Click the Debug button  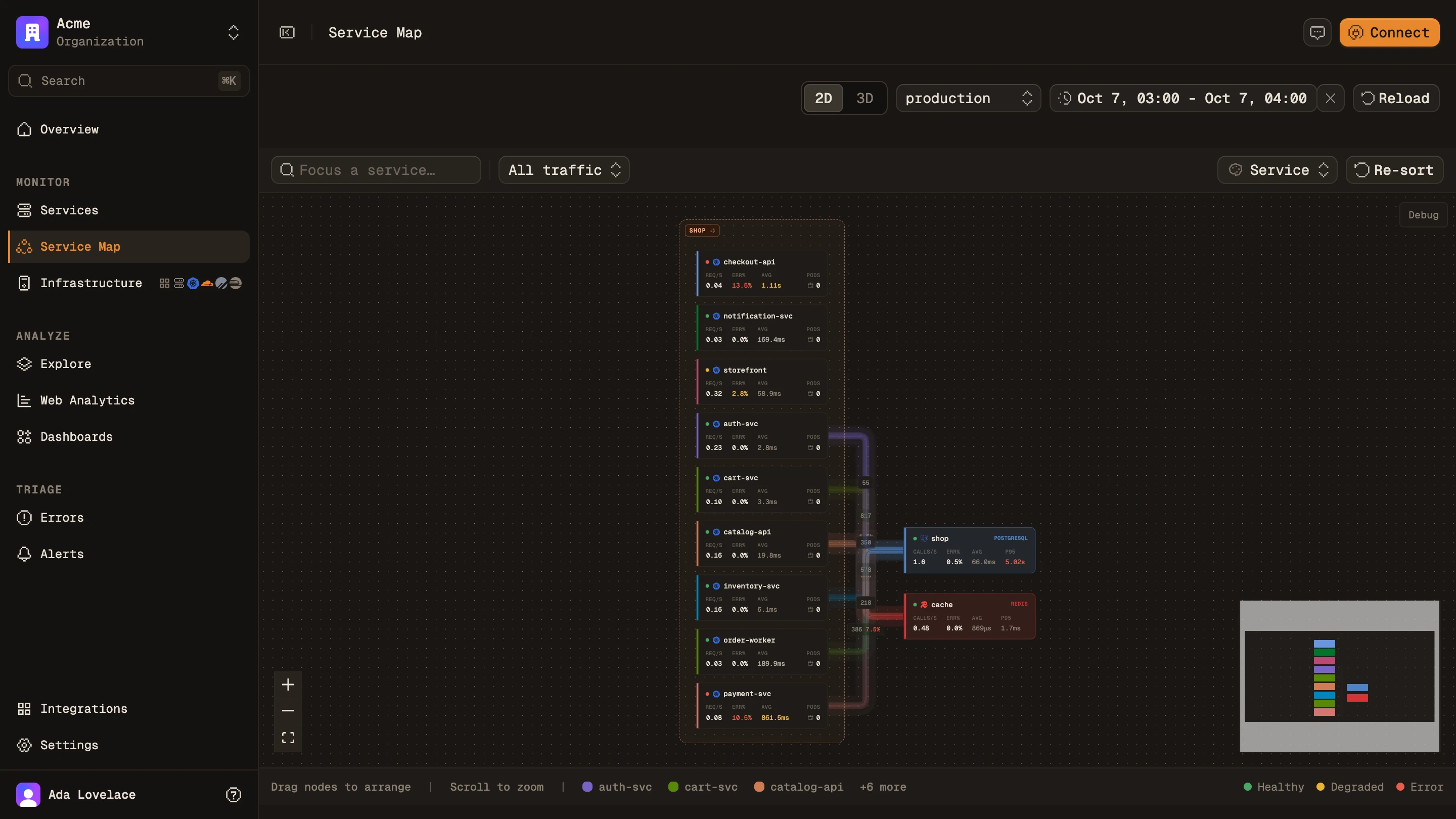(x=1423, y=215)
